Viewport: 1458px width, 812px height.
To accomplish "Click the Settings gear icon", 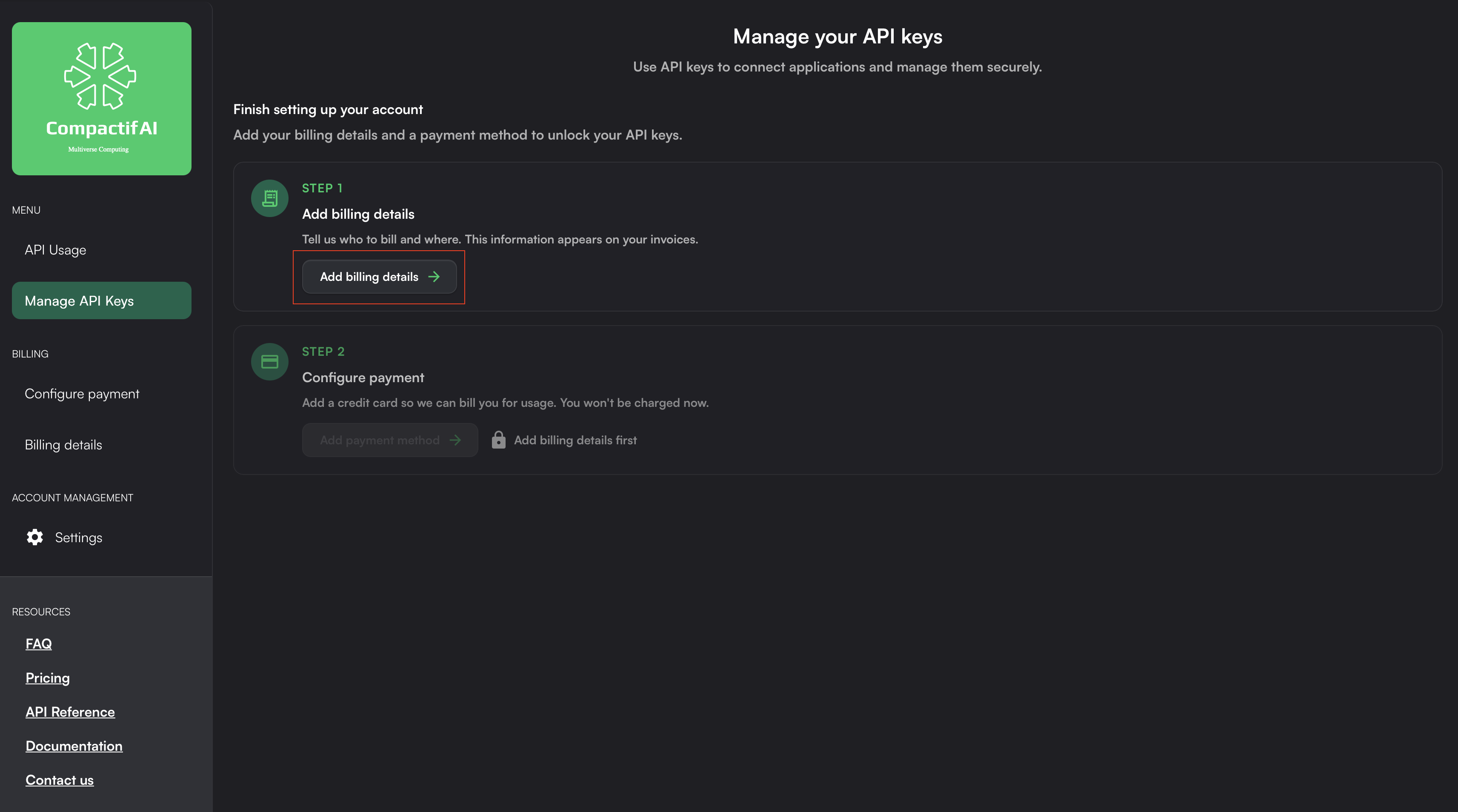I will pos(35,537).
